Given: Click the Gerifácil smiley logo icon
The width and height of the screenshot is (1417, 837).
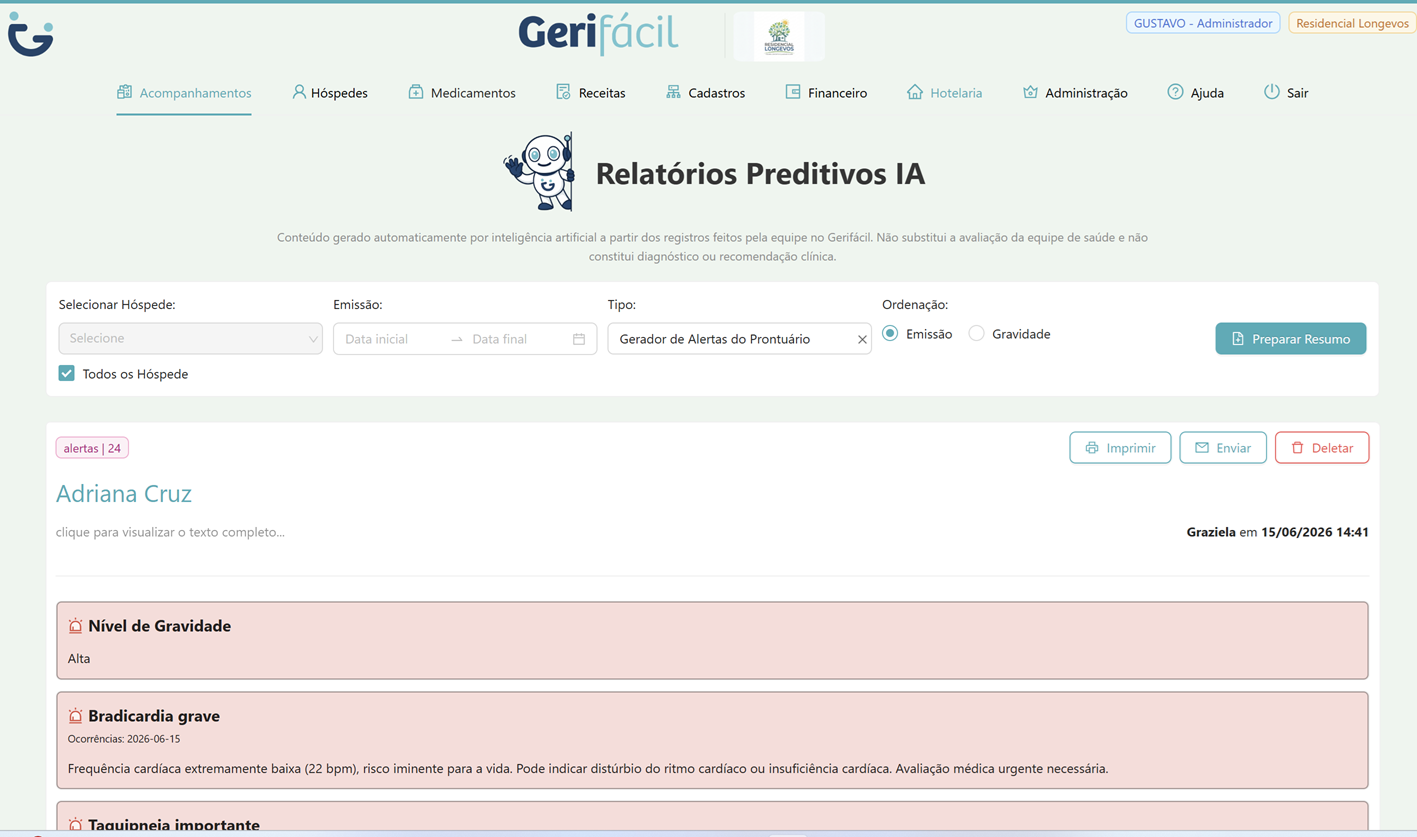Looking at the screenshot, I should coord(30,34).
